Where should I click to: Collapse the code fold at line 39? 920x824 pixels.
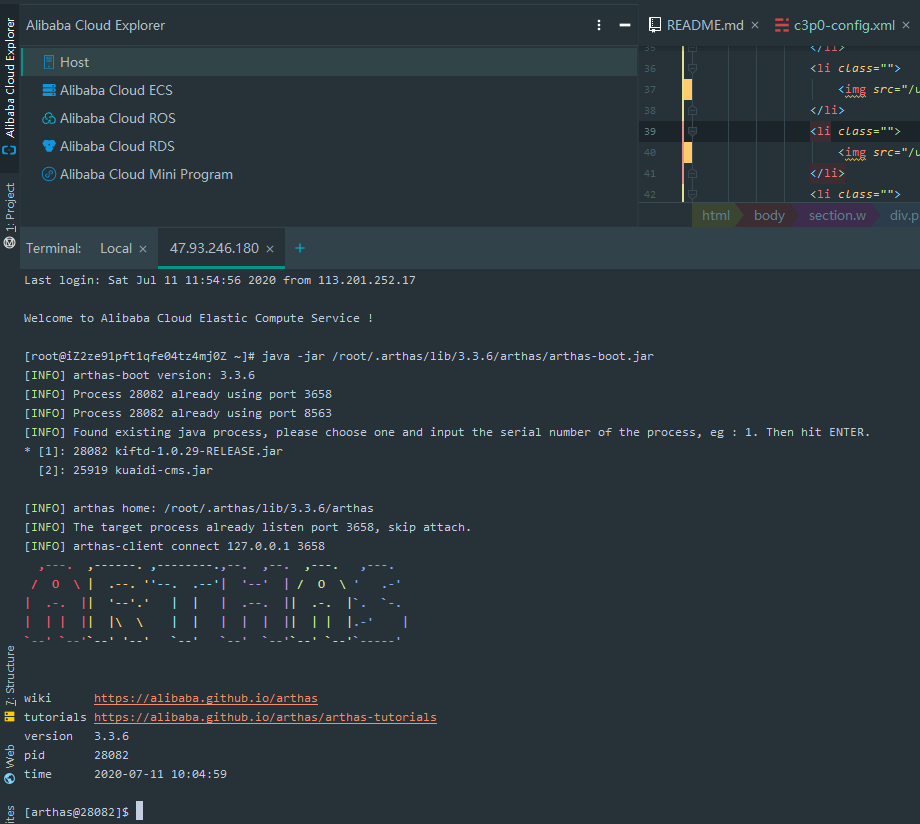(691, 131)
